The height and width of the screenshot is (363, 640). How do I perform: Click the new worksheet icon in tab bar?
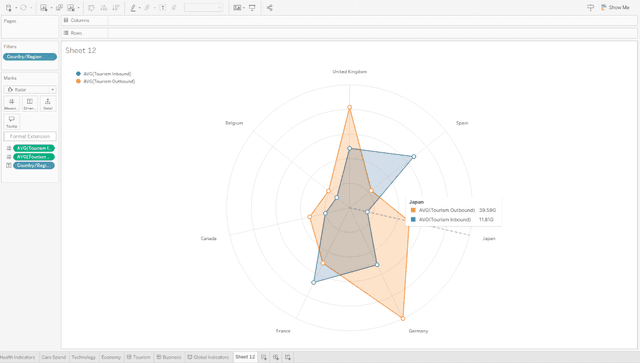coord(264,357)
